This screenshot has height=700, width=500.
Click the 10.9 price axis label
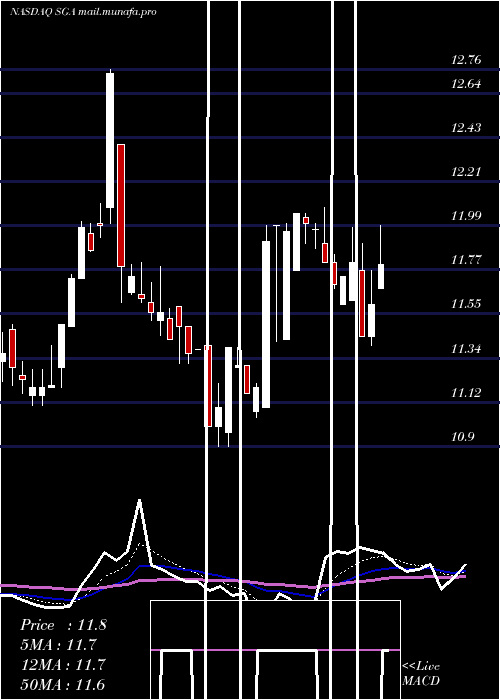point(462,437)
